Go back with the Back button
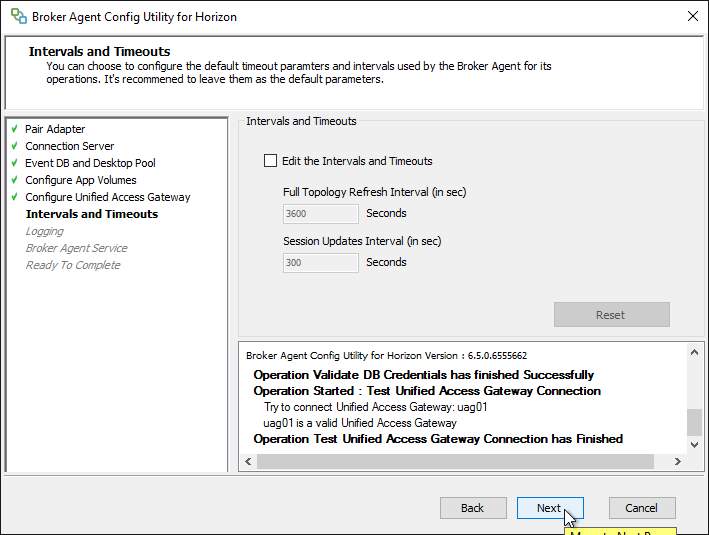Viewport: 709px width, 535px height. [x=473, y=508]
